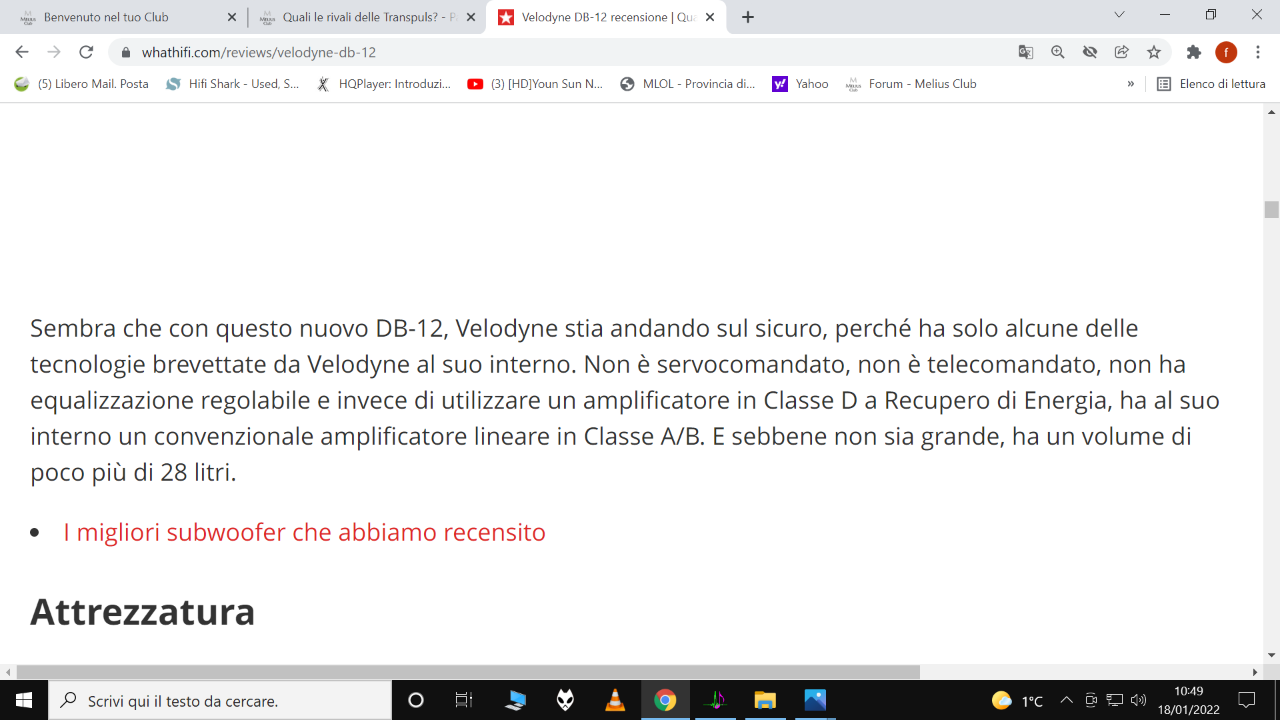Expand hidden bookmarks with the double chevron
1280x720 pixels.
click(x=1131, y=84)
